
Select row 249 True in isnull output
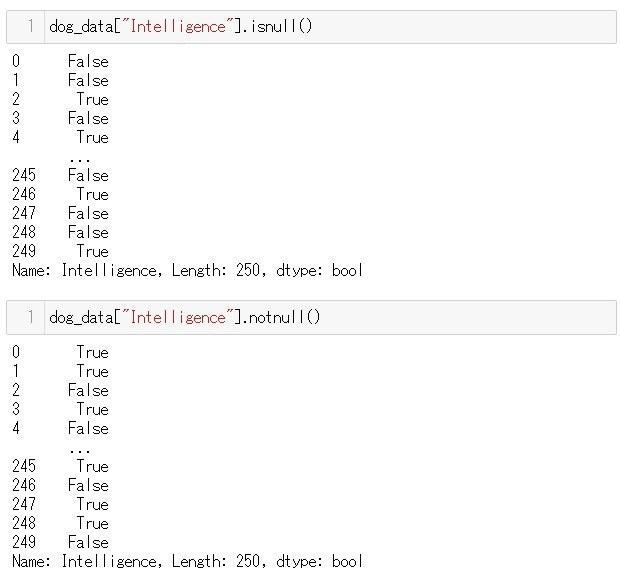tap(60, 251)
